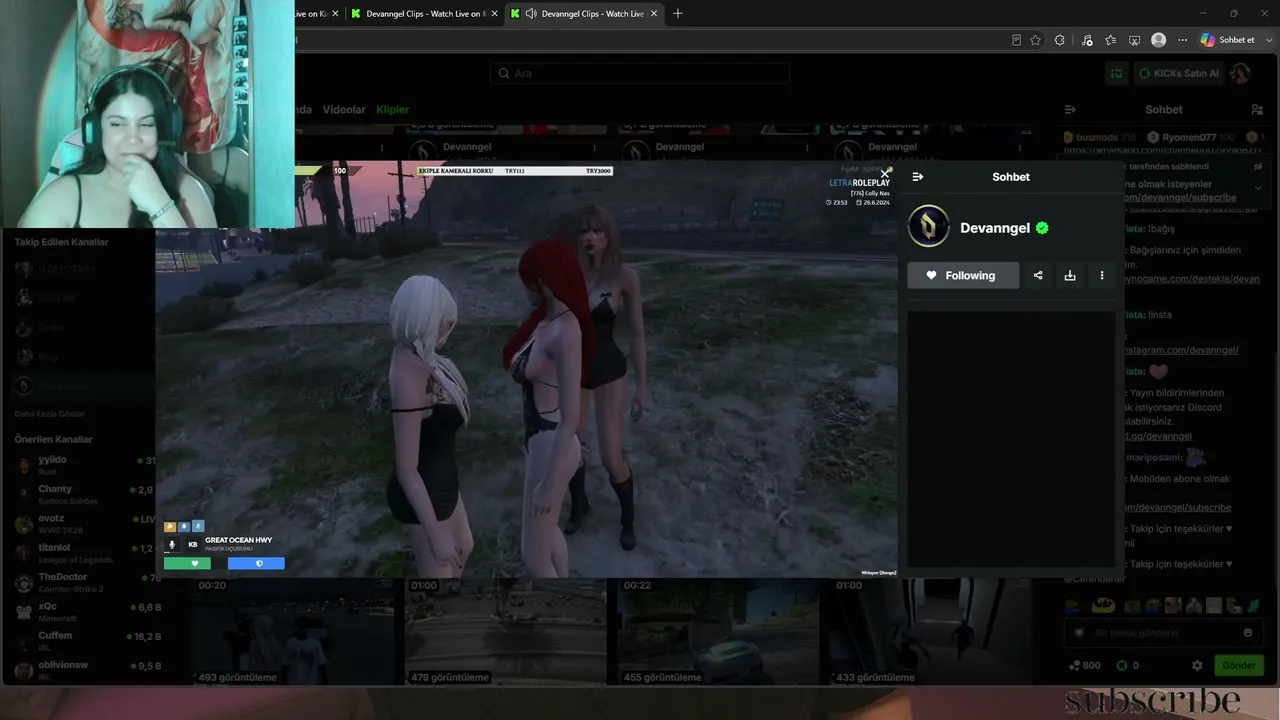Click the busmods chat badge in leaderboard
Screen dimensions: 1280x720
pos(1100,137)
